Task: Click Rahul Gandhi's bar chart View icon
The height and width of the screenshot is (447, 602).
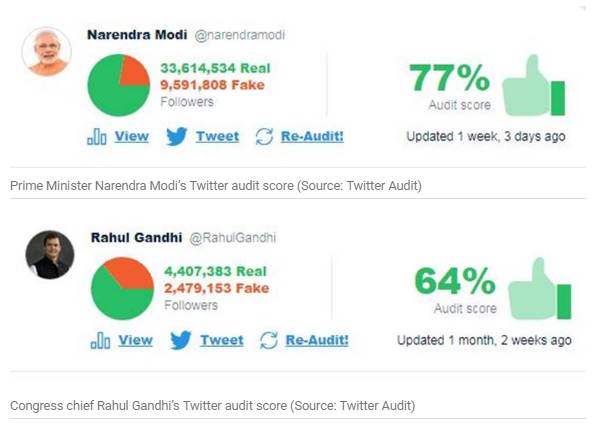Action: (x=100, y=341)
